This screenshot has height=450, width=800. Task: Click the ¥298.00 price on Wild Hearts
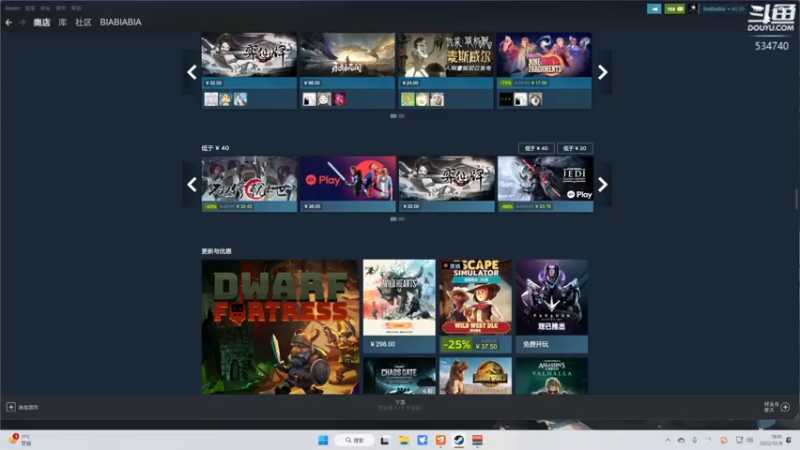coord(383,344)
